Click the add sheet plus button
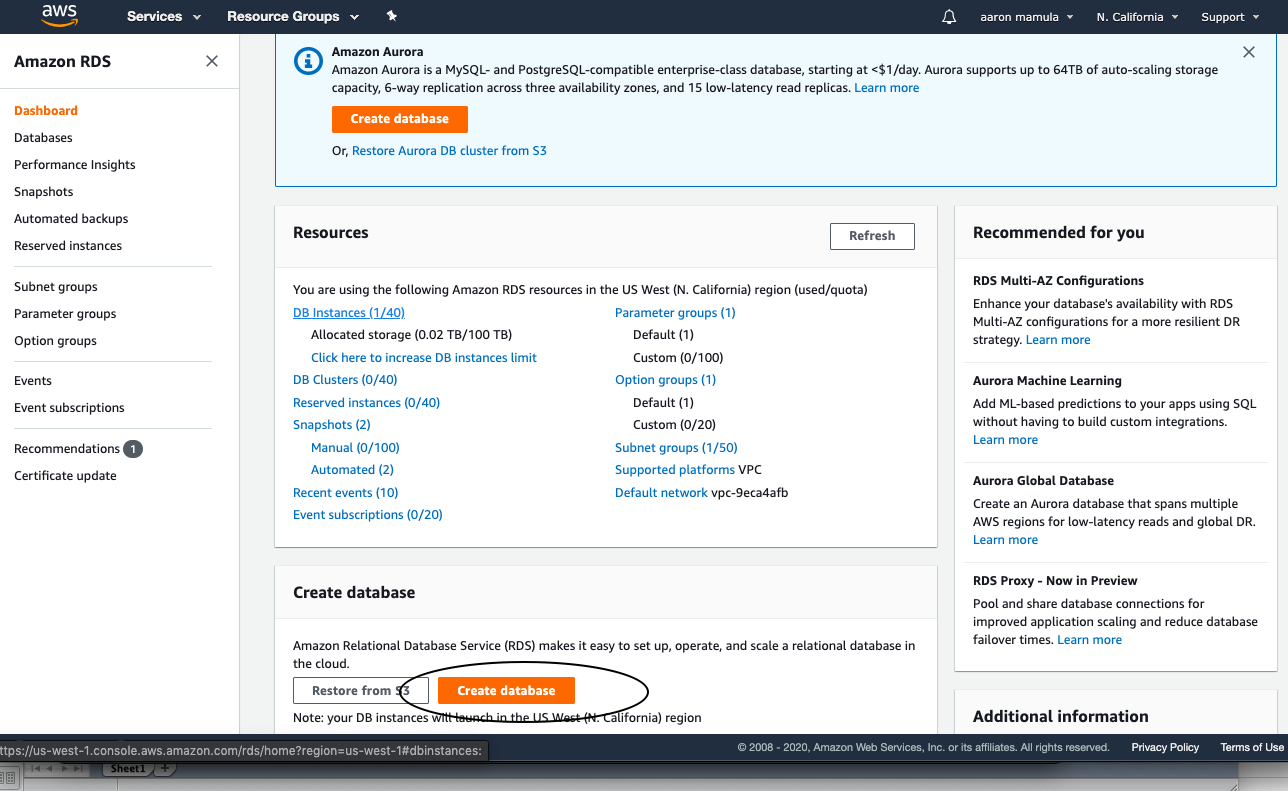The height and width of the screenshot is (791, 1288). click(165, 769)
